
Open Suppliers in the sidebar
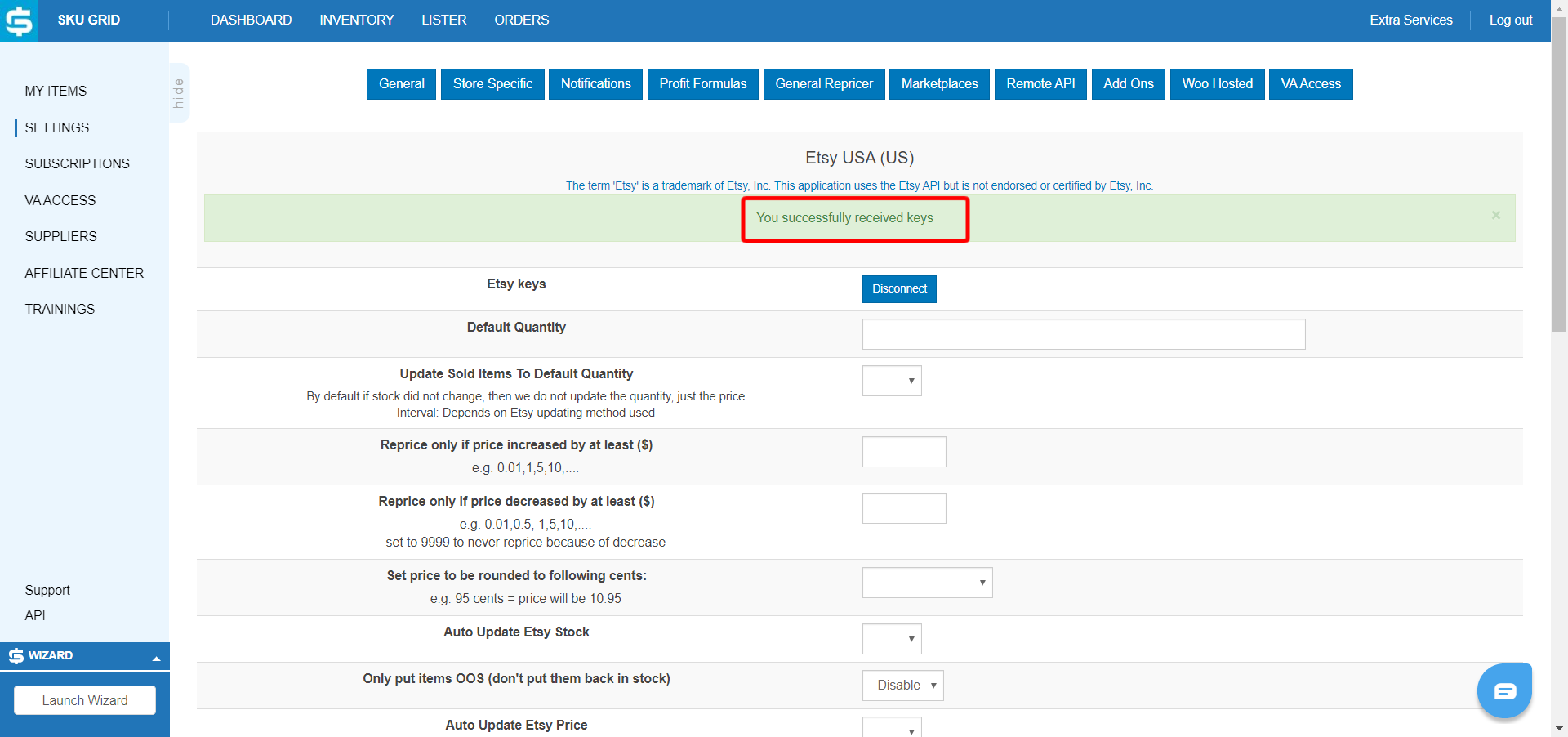(x=61, y=236)
